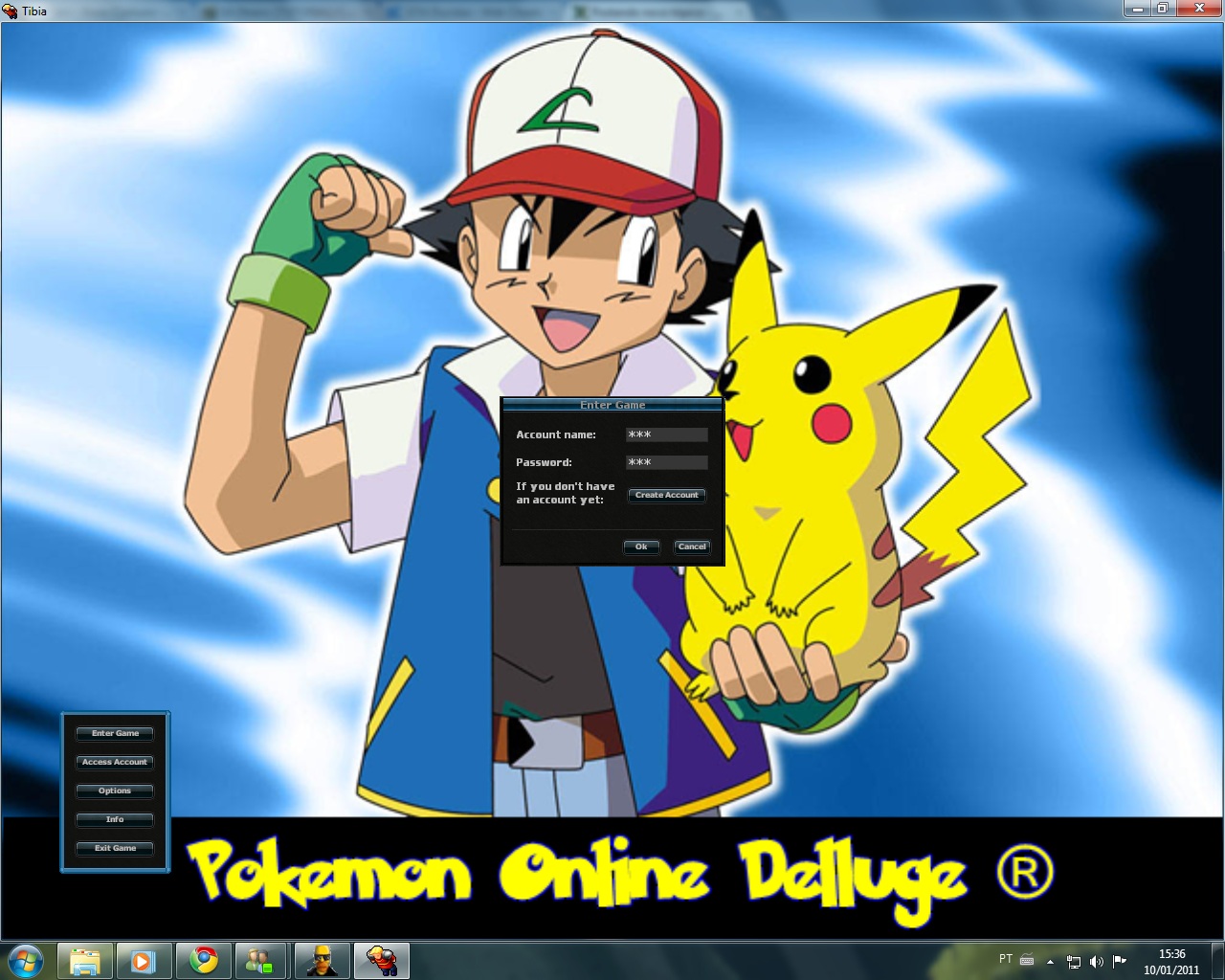This screenshot has height=980, width=1225.
Task: Switch to the Tibia client taskbar icon
Action: pyautogui.click(x=382, y=960)
